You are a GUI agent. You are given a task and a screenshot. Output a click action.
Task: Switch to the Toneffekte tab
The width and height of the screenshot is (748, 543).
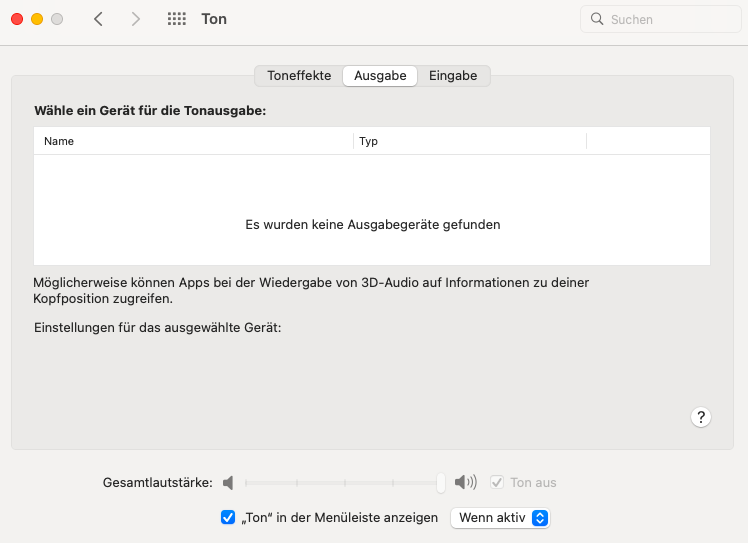[x=299, y=76]
